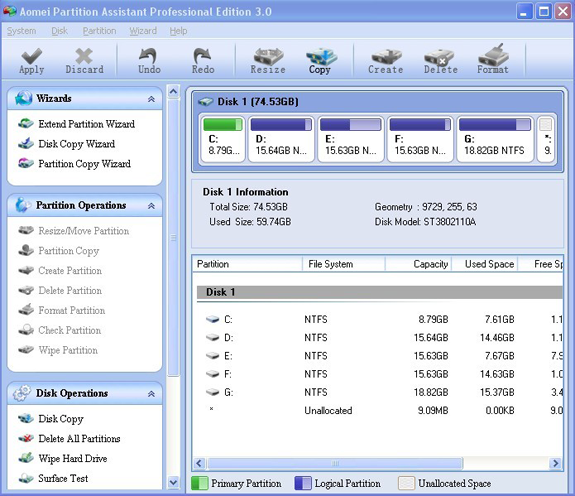Image resolution: width=575 pixels, height=496 pixels.
Task: Click Delete Partition in sidebar
Action: [x=60, y=290]
